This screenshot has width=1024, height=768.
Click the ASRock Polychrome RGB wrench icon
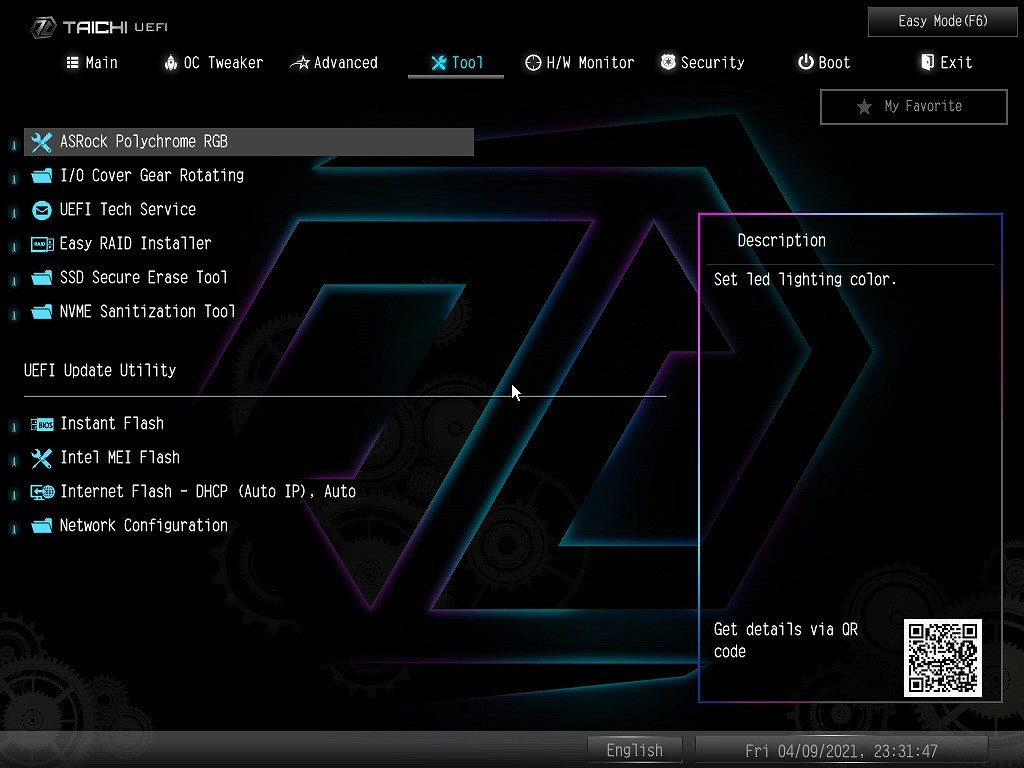41,142
